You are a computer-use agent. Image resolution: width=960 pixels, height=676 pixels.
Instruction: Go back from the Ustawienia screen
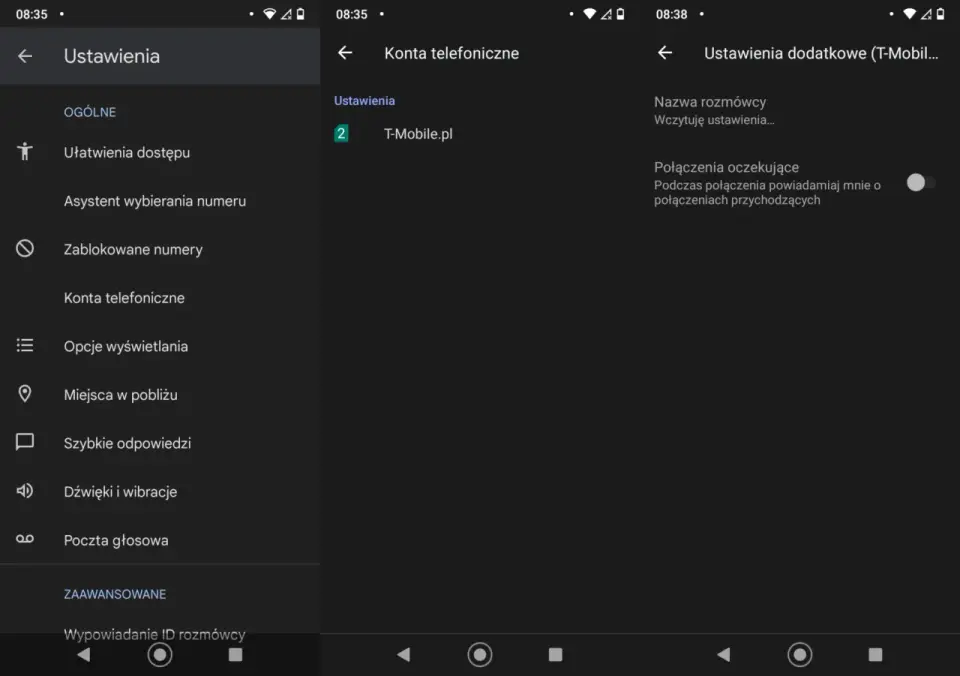[25, 56]
